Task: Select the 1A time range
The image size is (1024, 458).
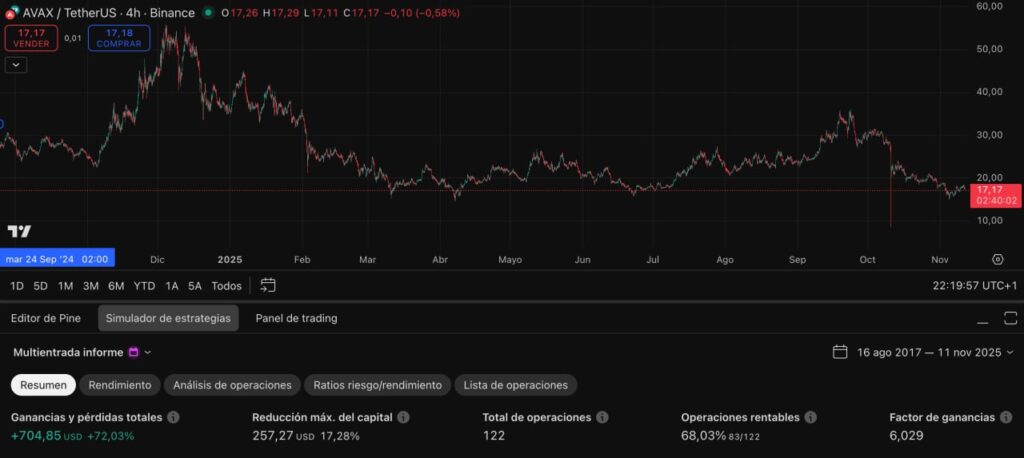Action: (172, 286)
